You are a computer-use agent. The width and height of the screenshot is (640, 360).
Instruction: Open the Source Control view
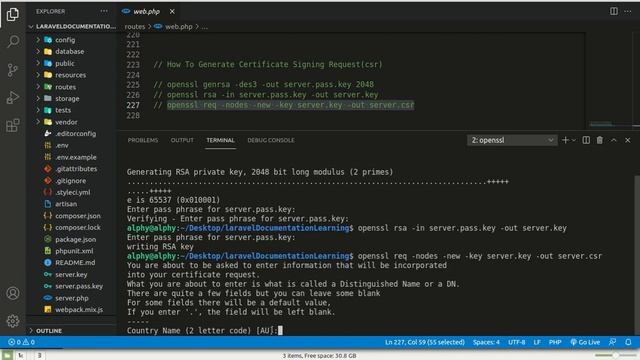13,70
